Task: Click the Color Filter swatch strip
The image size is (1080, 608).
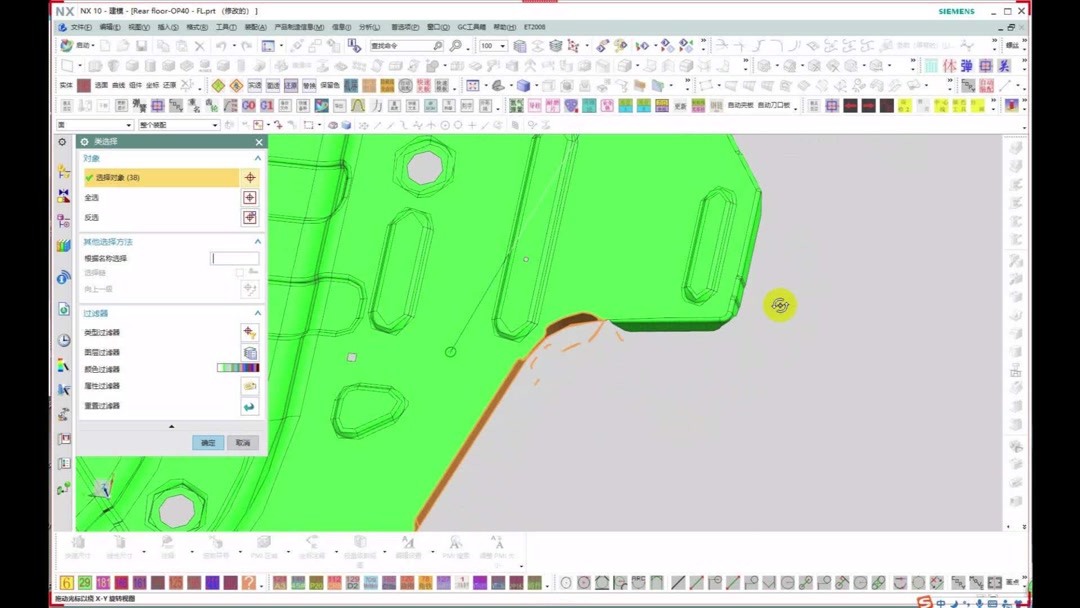Action: (x=238, y=367)
